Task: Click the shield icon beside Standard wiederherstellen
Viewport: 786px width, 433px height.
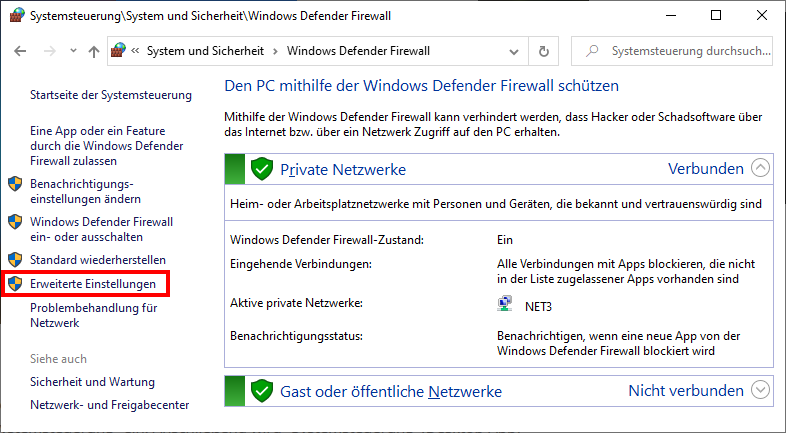Action: pyautogui.click(x=15, y=260)
